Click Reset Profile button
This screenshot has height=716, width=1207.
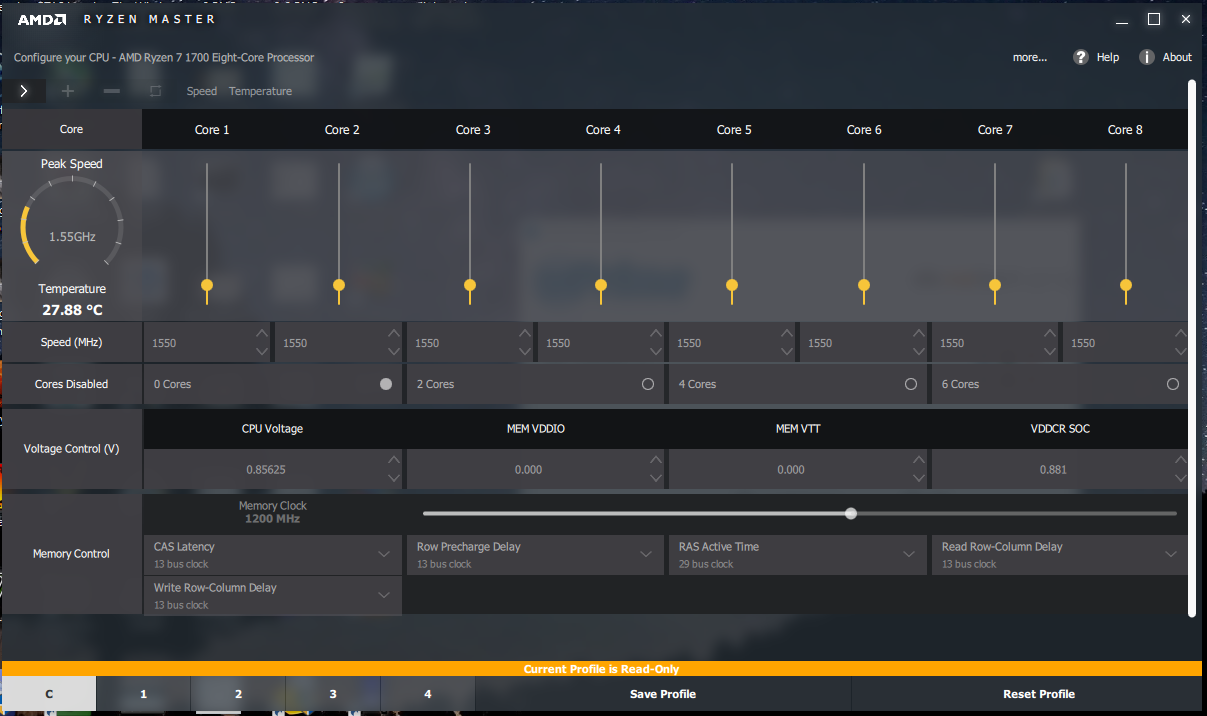click(x=1039, y=694)
